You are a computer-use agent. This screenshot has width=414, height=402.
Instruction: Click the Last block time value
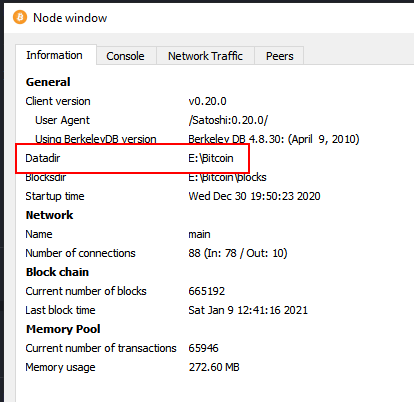pos(248,310)
